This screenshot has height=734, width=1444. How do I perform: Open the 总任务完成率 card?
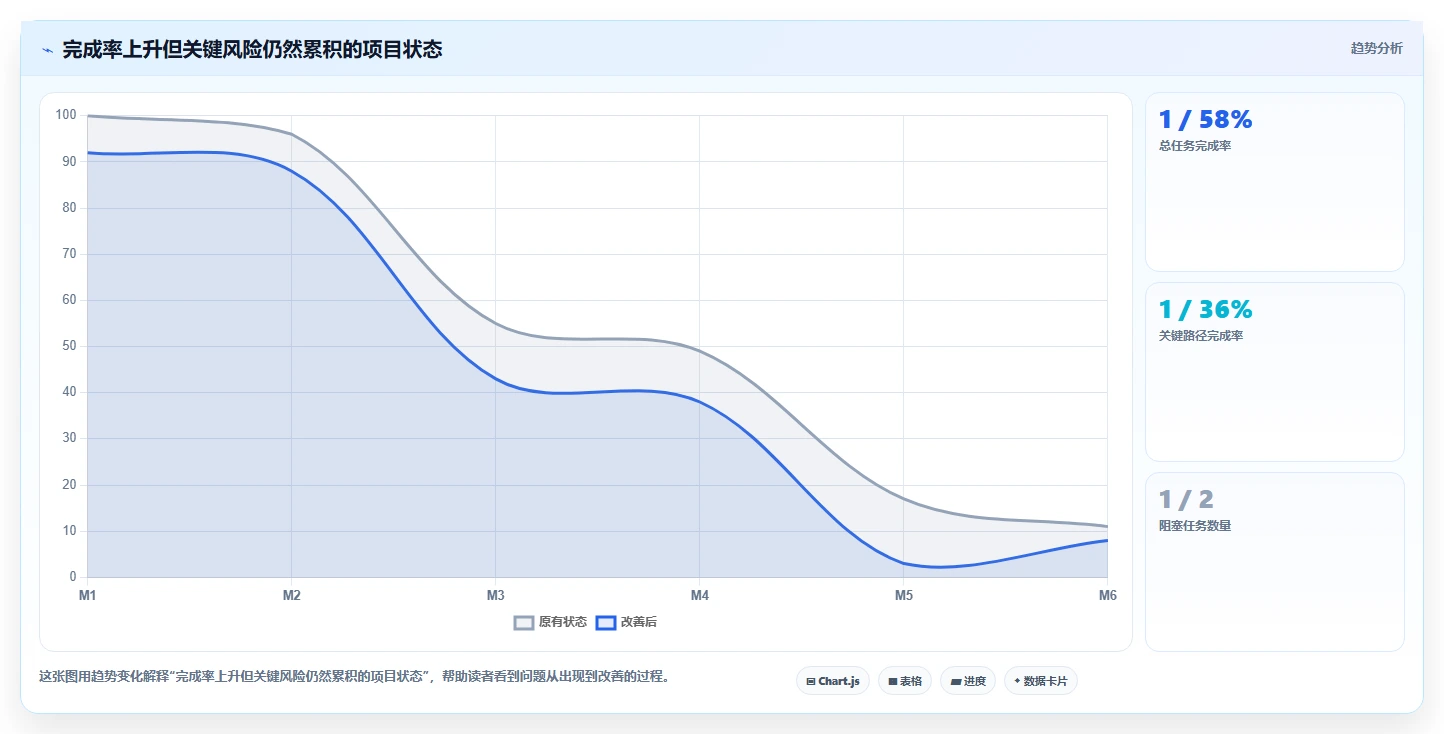coord(1274,182)
